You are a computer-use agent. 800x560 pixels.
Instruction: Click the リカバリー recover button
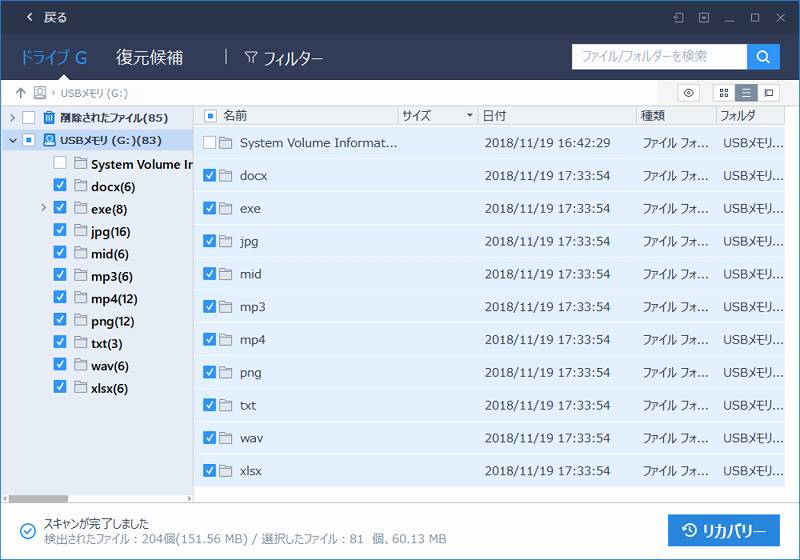[723, 530]
